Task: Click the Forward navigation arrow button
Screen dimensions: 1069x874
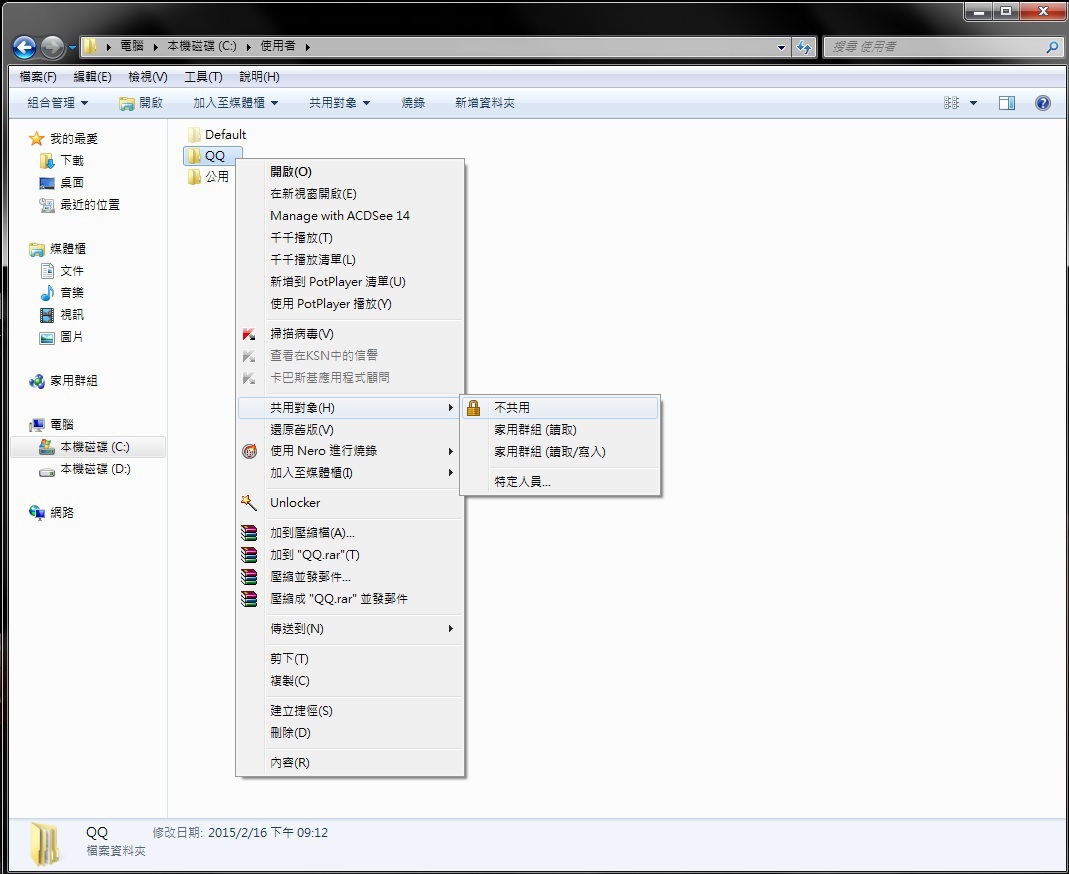Action: pyautogui.click(x=53, y=47)
